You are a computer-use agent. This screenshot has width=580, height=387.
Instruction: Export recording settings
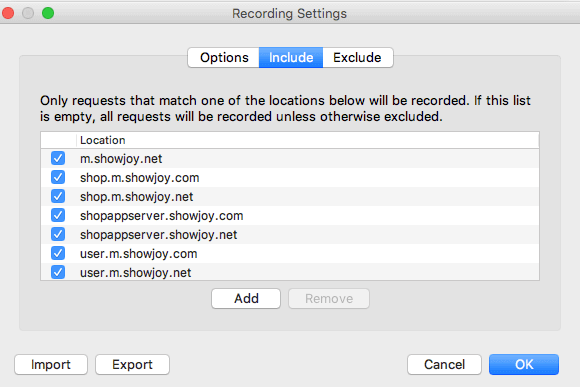coord(132,364)
